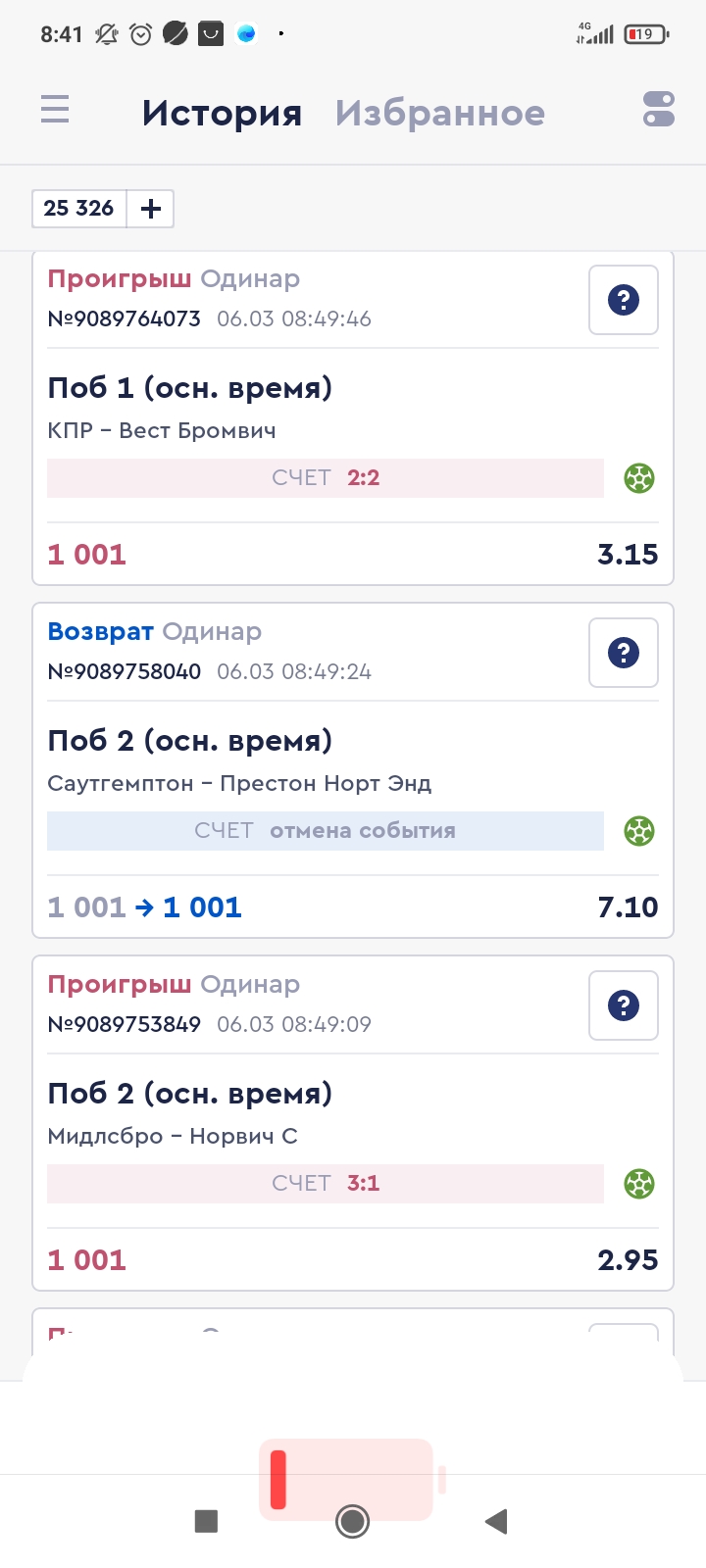Open the КПР – Вест Бромвич match
Screen dimensions: 706x1568
(x=162, y=430)
